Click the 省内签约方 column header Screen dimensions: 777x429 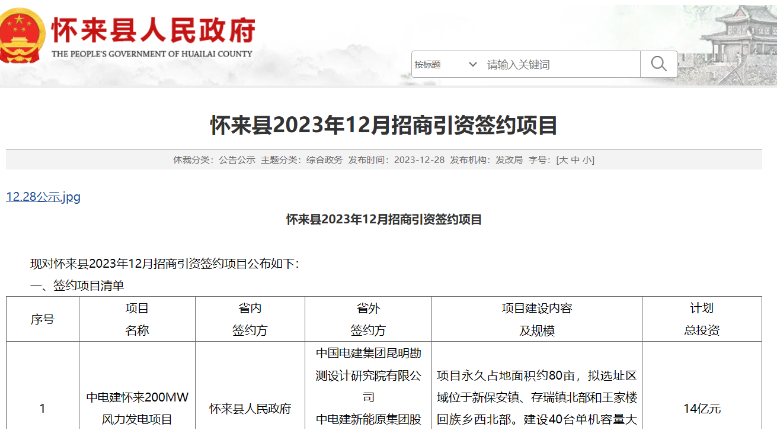click(x=250, y=319)
